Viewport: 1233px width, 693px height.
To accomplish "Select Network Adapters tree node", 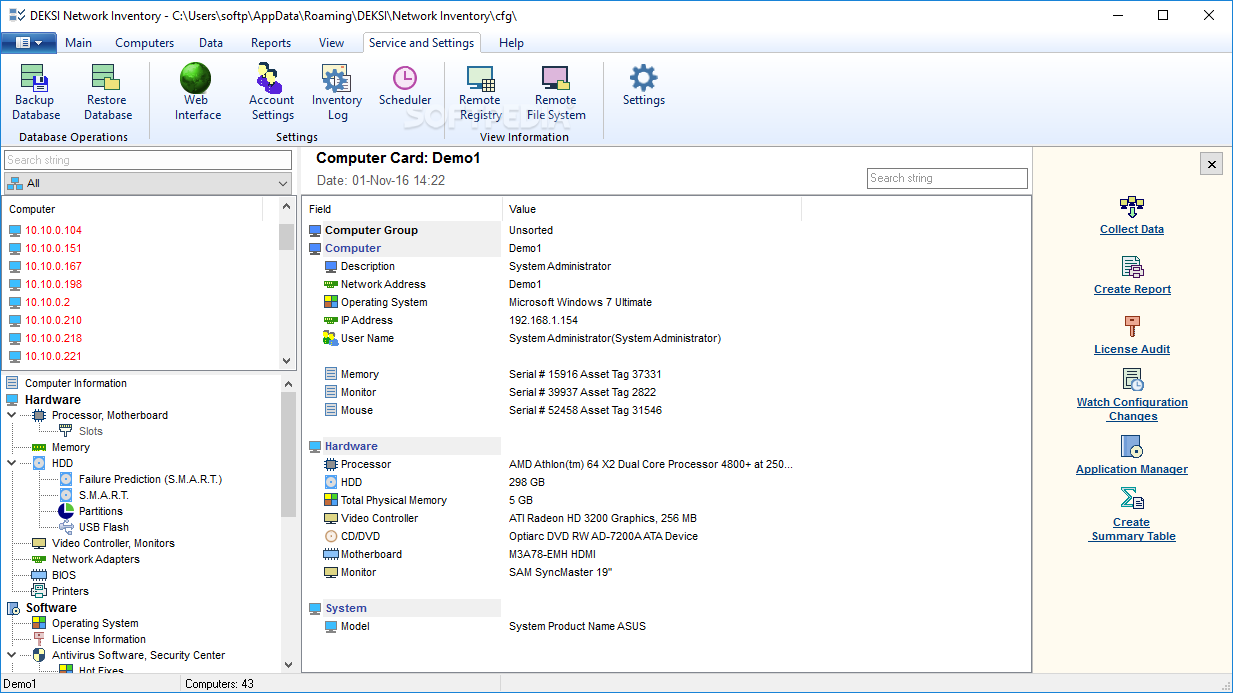I will pos(96,559).
